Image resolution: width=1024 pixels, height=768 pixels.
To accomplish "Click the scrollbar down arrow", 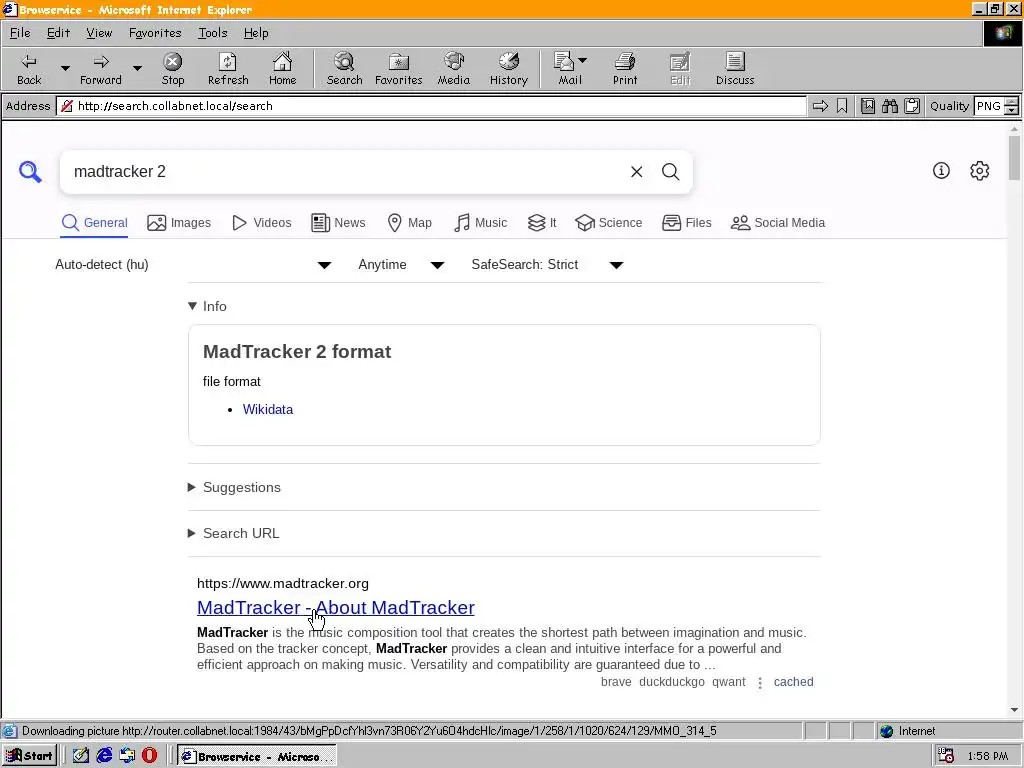I will coord(1014,709).
